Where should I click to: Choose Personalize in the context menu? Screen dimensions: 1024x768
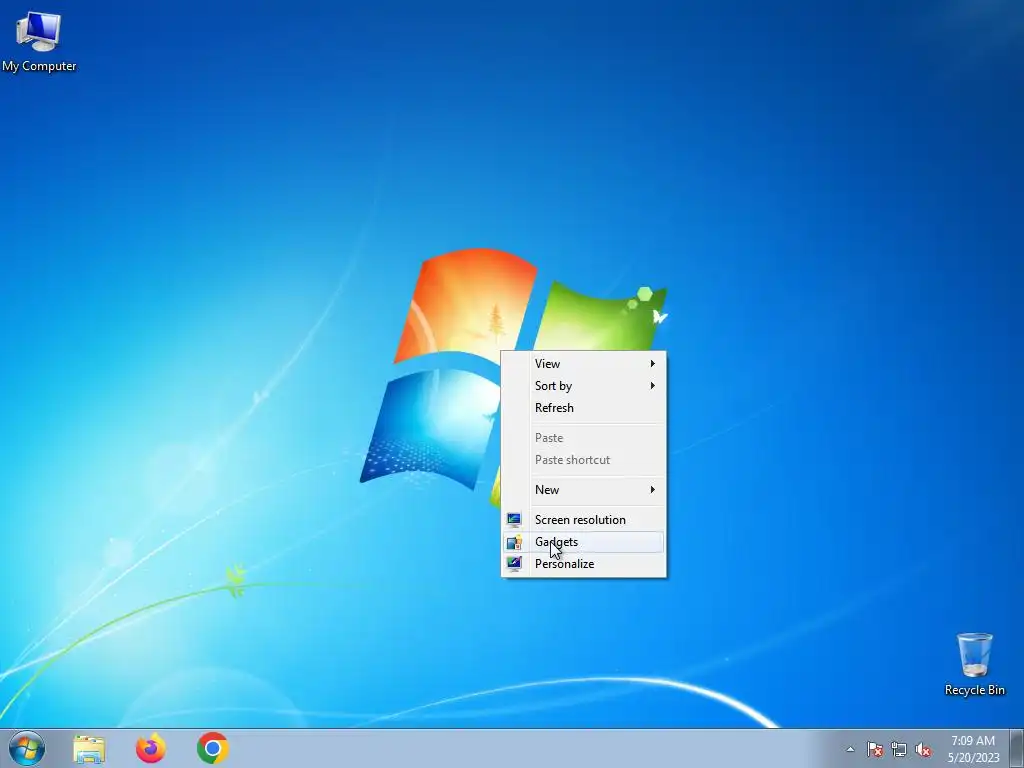pyautogui.click(x=583, y=564)
